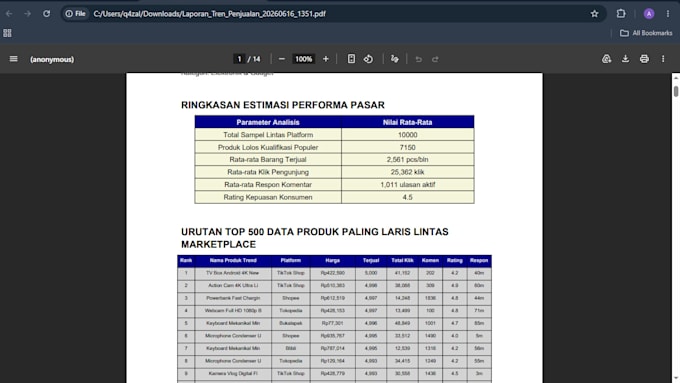680x383 pixels.
Task: Click Bukalapak platform cell
Action: pos(291,324)
